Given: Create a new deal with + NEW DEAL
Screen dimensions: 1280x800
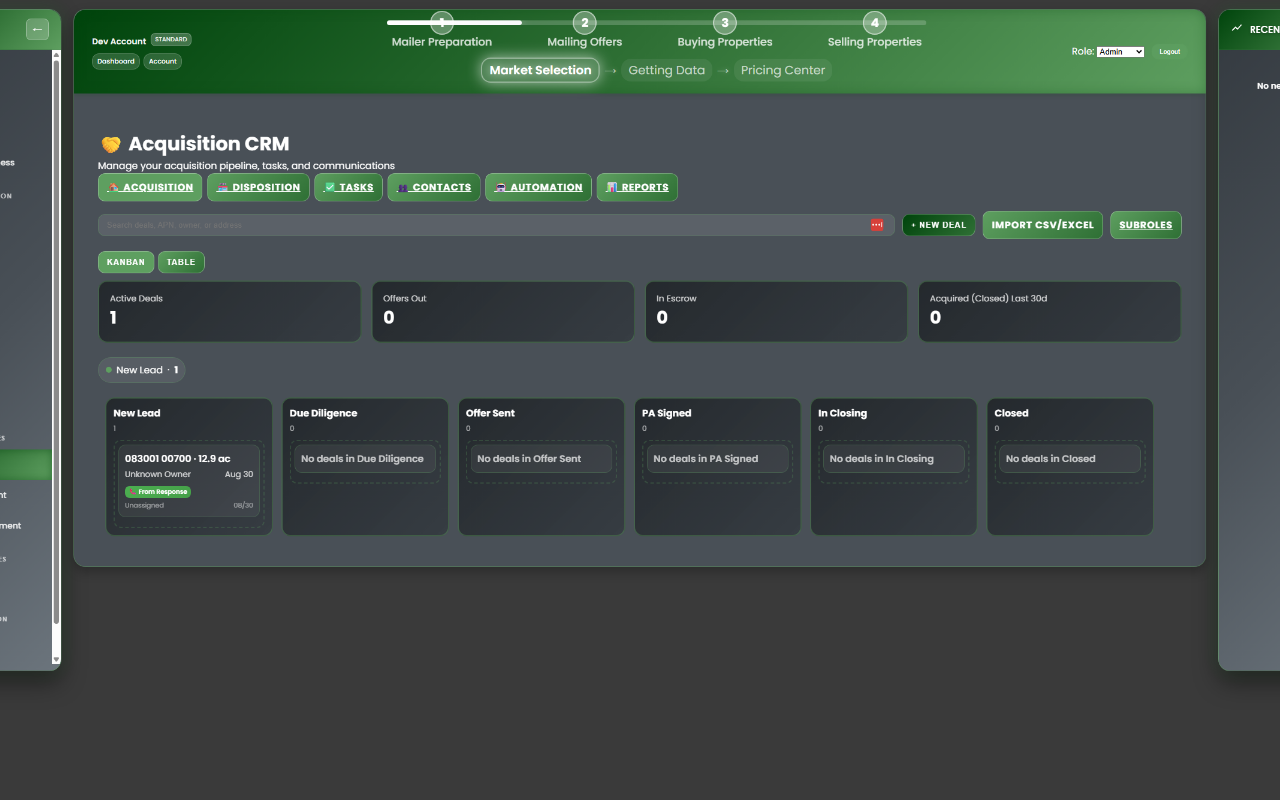Looking at the screenshot, I should pos(938,225).
